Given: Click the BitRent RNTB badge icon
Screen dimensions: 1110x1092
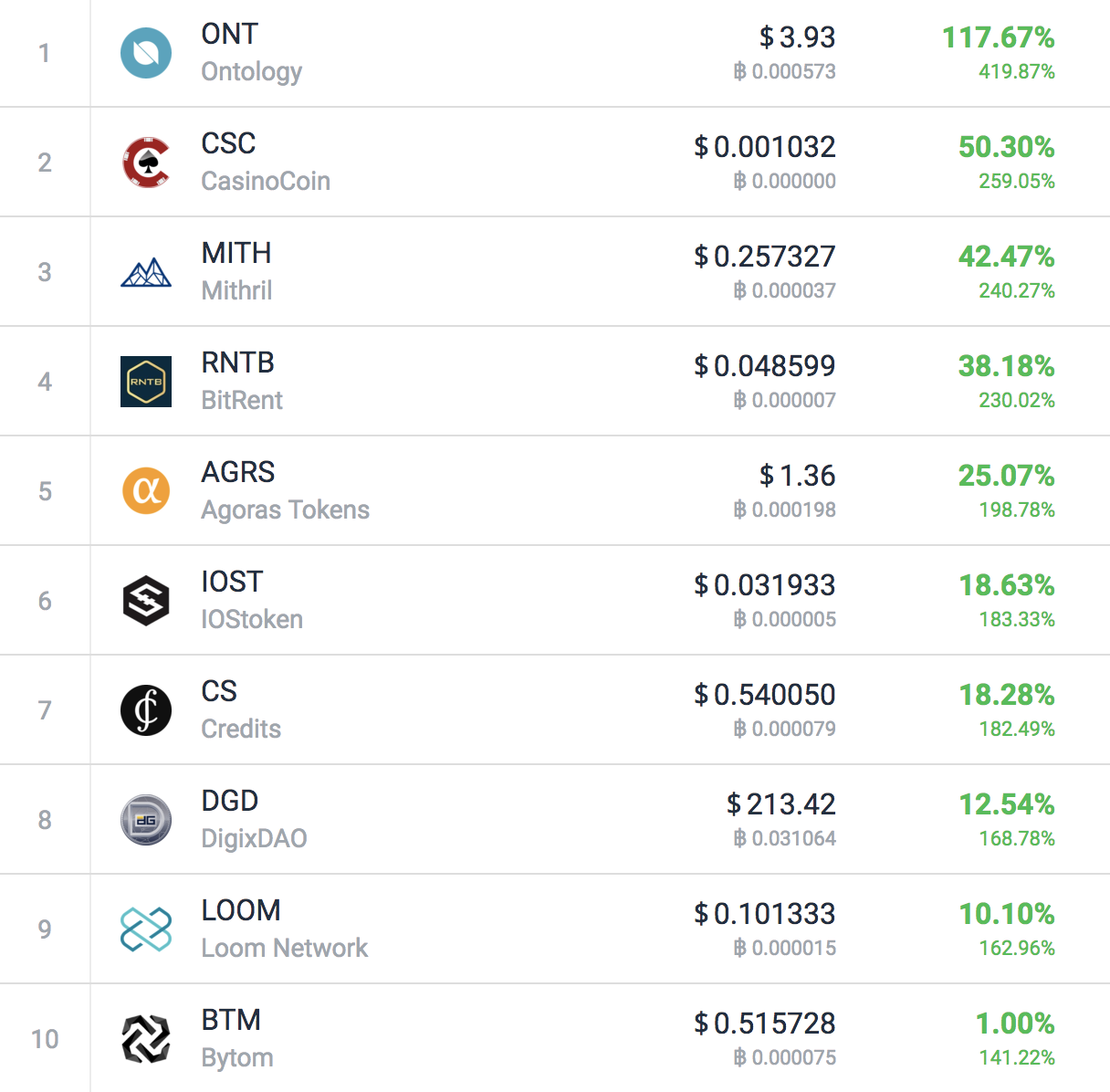Looking at the screenshot, I should [146, 382].
